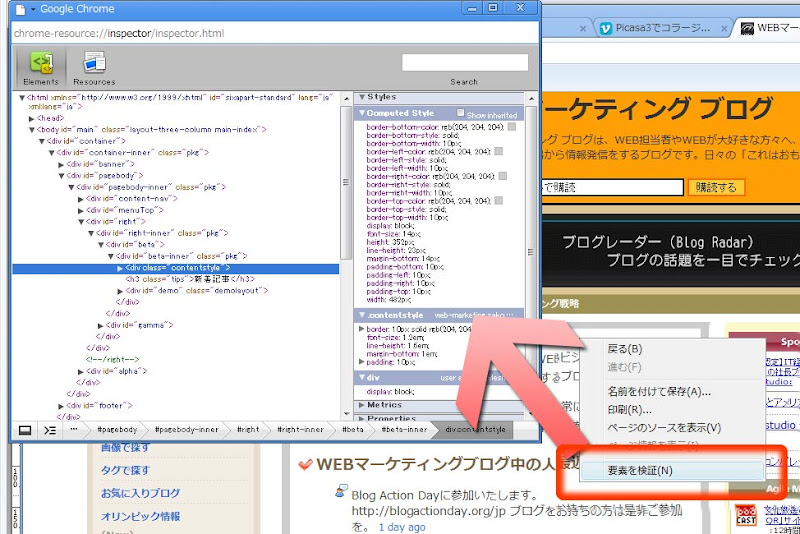Screen dimensions: 800x534
Task: Choose 要素を検証(N) from context menu
Action: tap(671, 471)
